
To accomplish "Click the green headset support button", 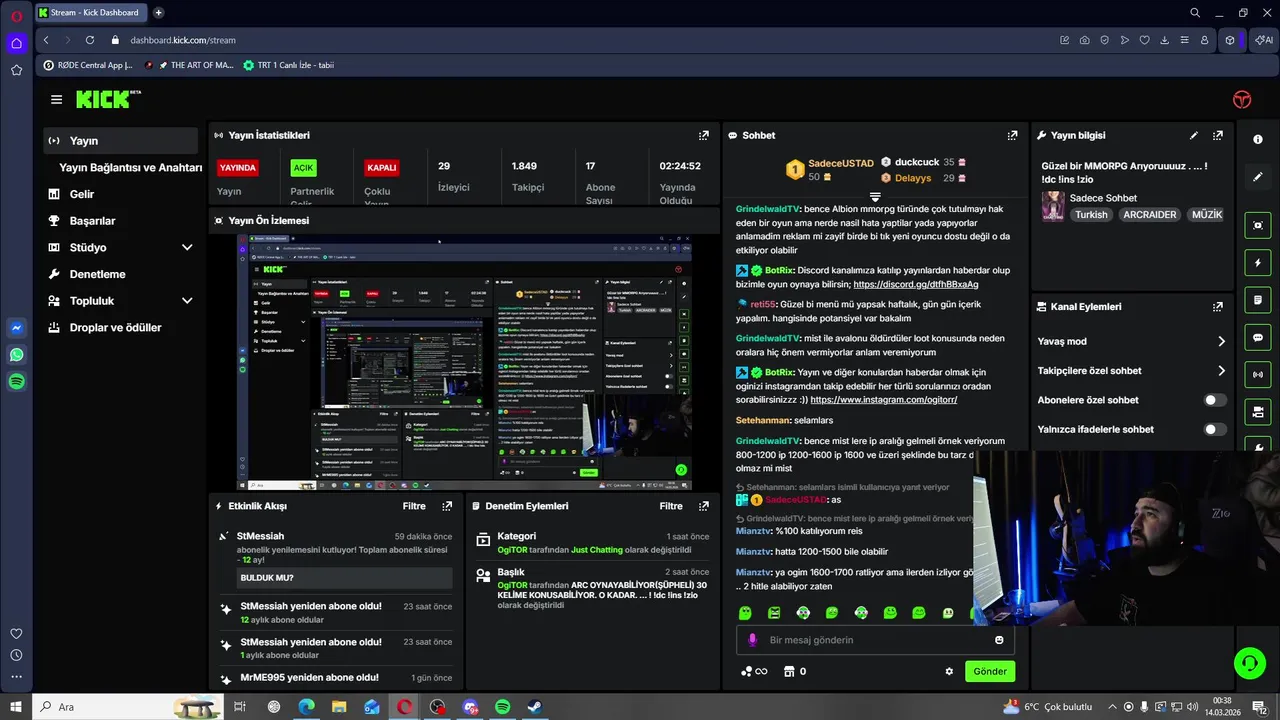I will (x=1248, y=662).
